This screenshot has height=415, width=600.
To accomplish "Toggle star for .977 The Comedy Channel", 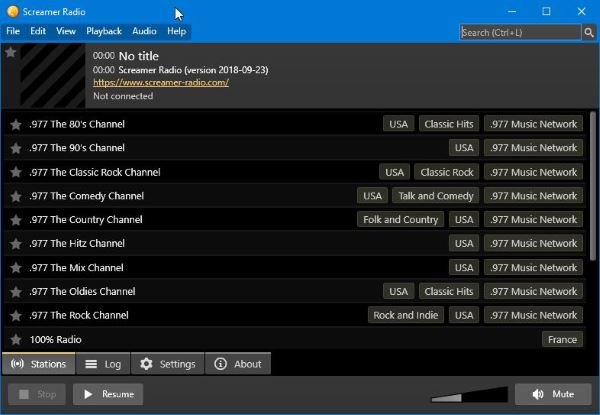I will click(x=16, y=196).
